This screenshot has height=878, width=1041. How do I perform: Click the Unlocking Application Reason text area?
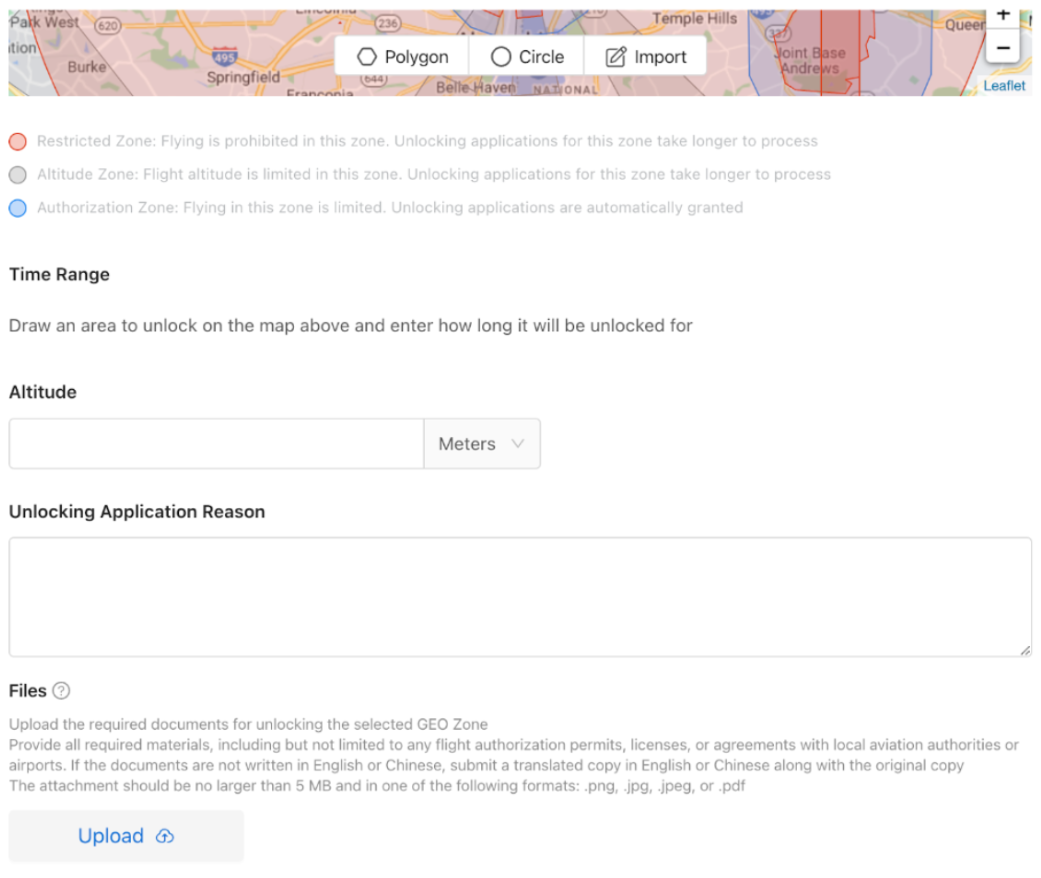point(520,595)
